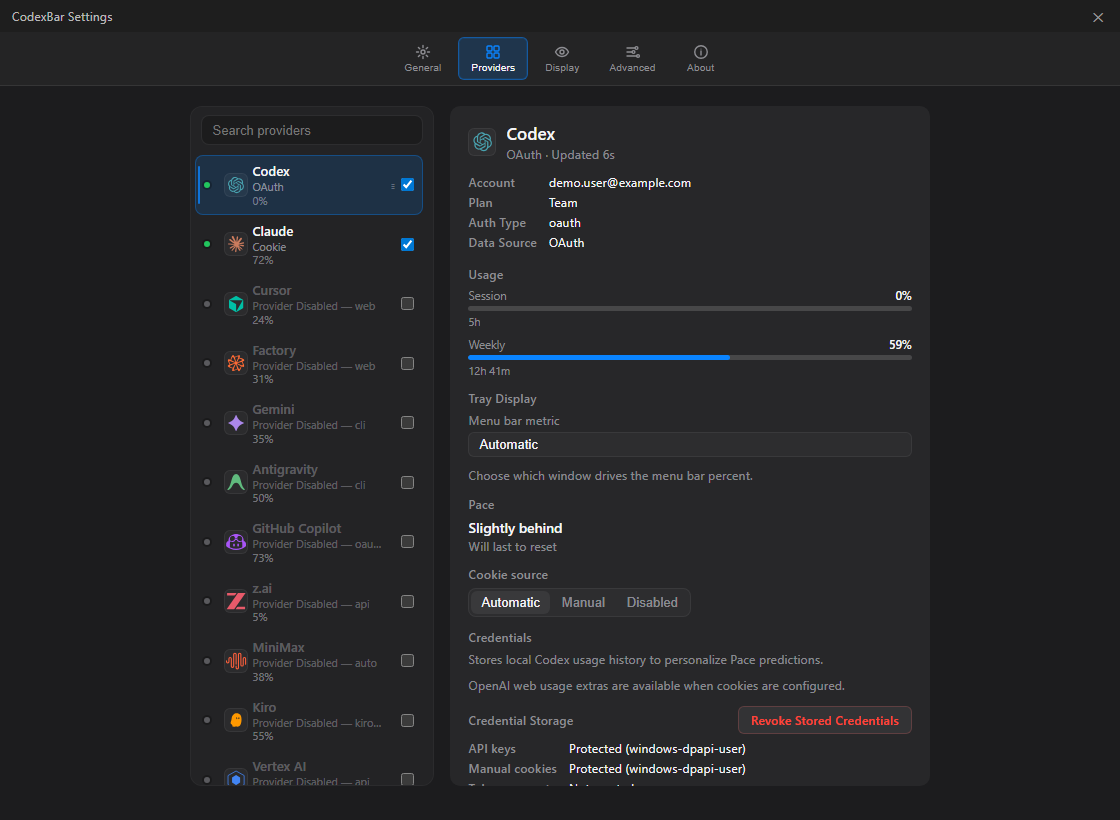Click the '12h 41m' reset time
Screen dimensions: 1120x820
[x=489, y=371]
